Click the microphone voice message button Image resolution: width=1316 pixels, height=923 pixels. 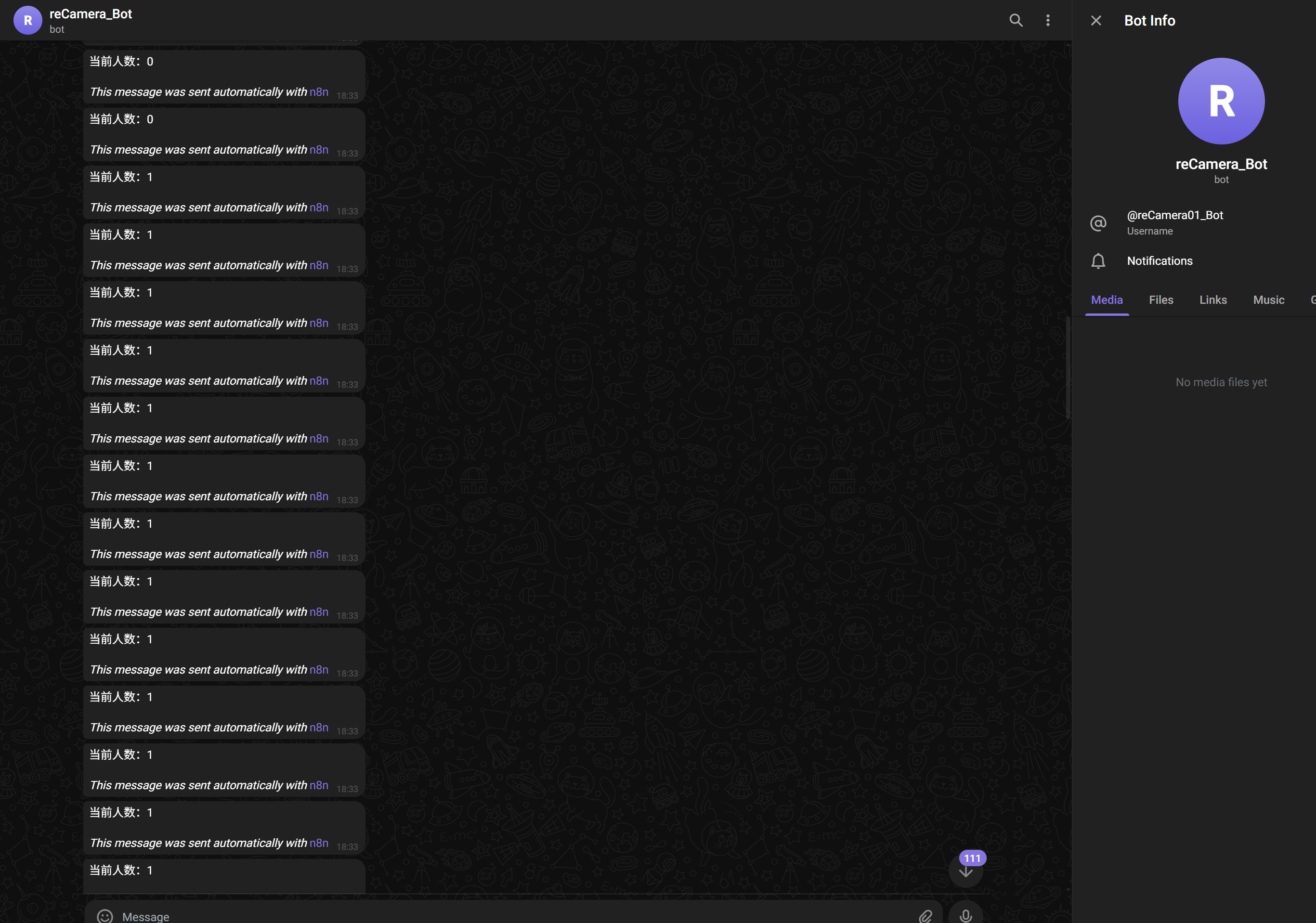click(x=966, y=915)
